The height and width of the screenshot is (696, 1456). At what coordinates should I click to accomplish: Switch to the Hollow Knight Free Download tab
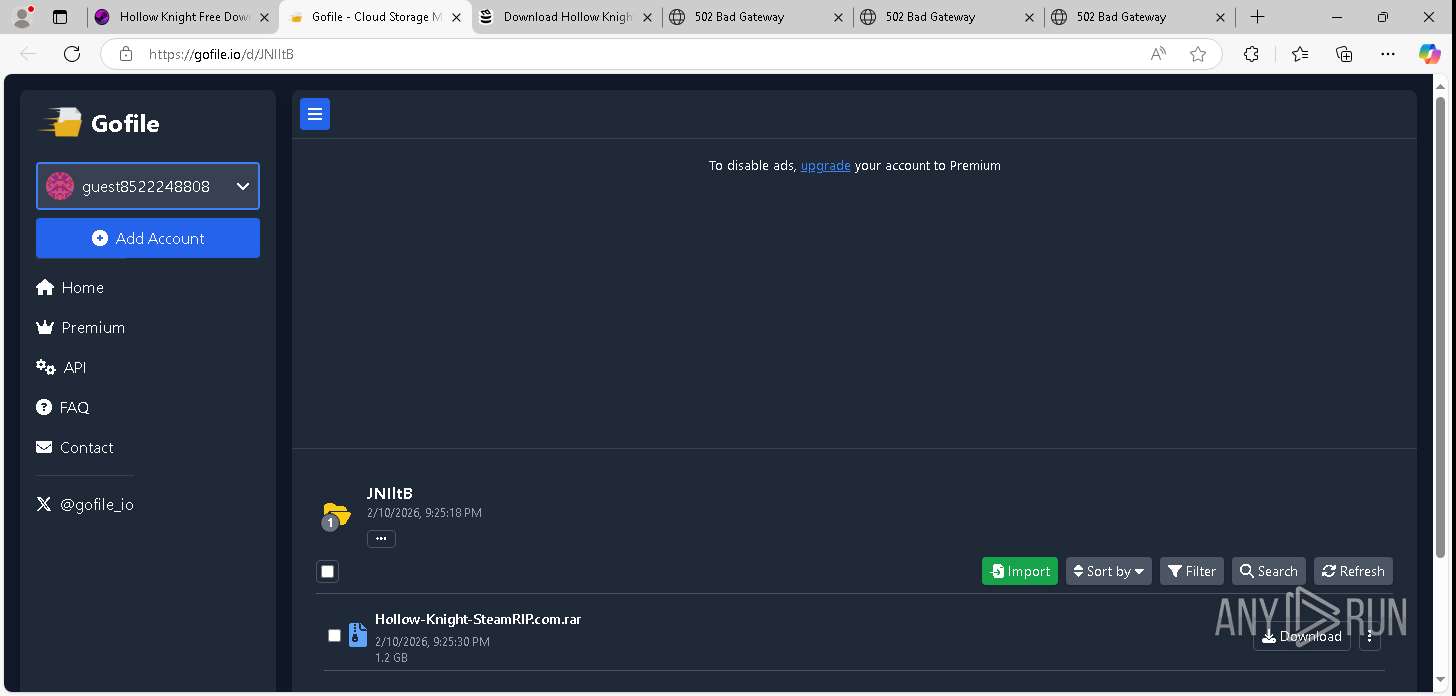(x=184, y=17)
